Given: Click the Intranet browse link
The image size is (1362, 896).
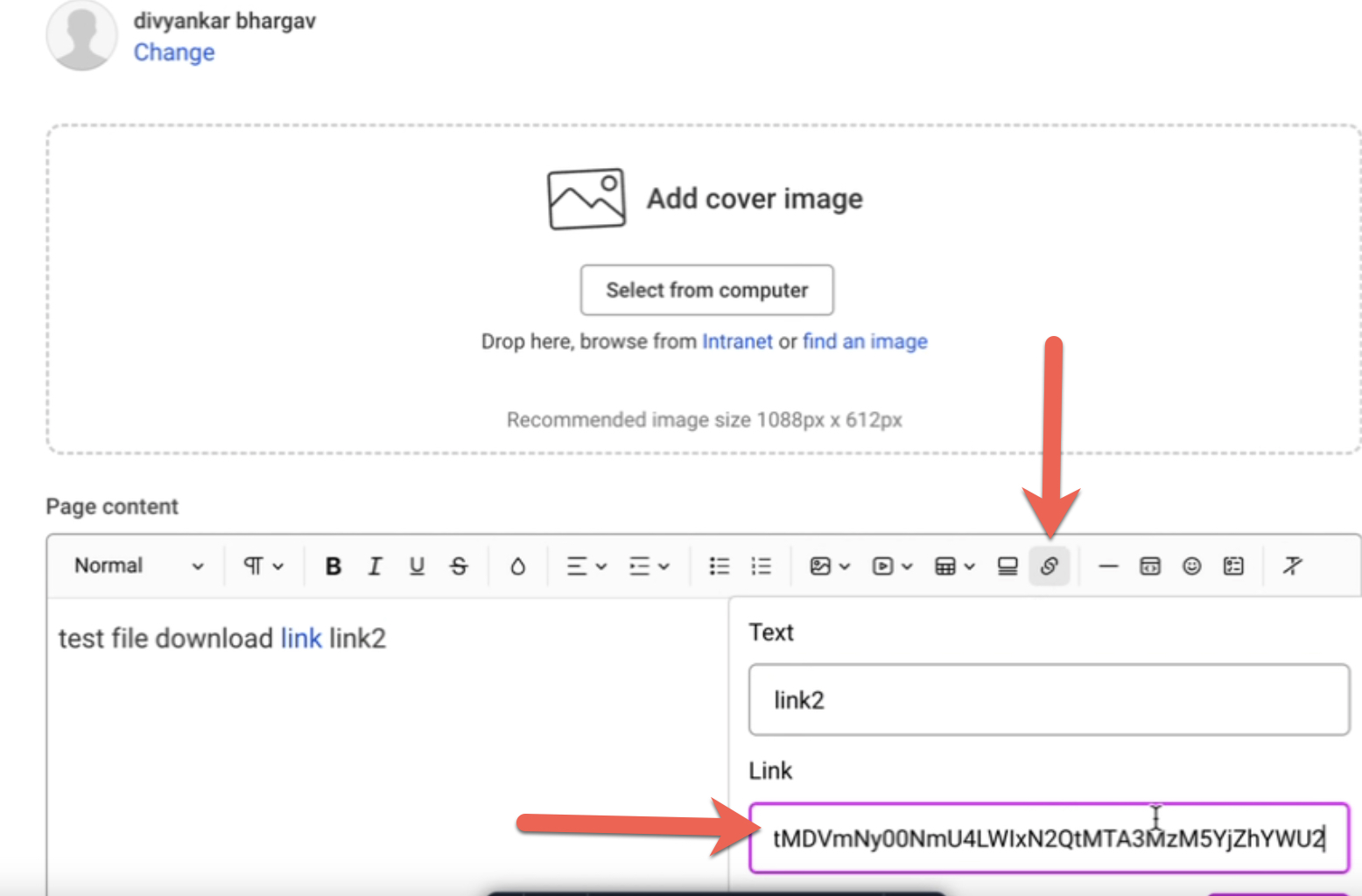Looking at the screenshot, I should pos(737,341).
